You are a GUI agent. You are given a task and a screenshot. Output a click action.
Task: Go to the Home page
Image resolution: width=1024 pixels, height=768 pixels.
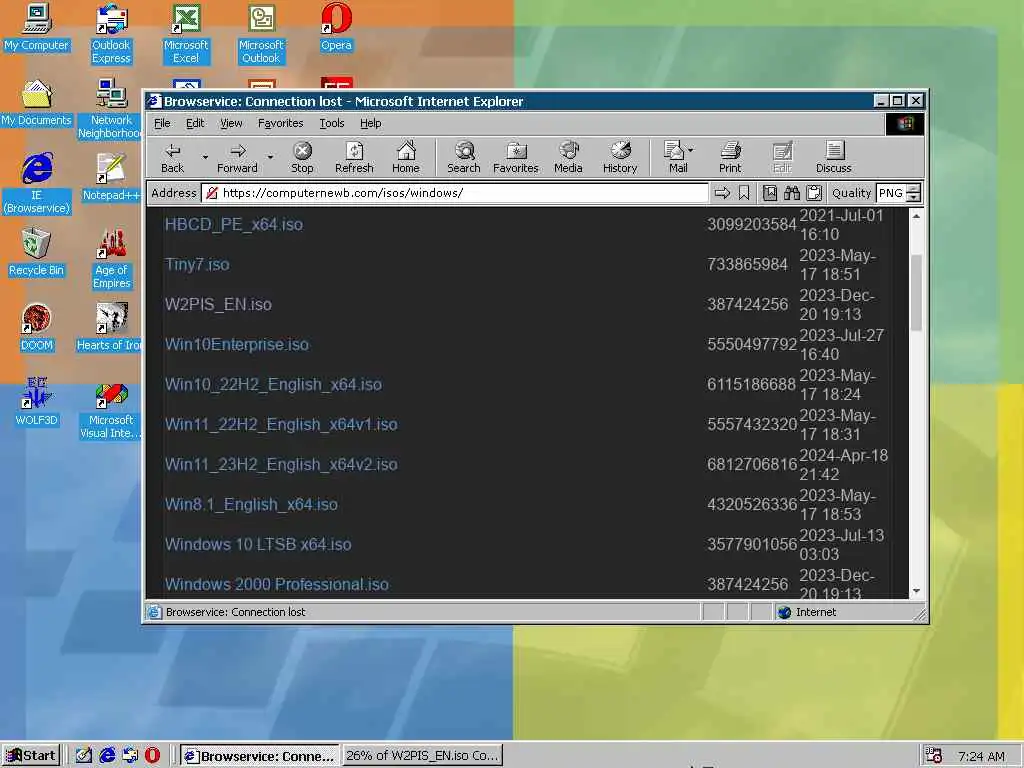point(406,157)
